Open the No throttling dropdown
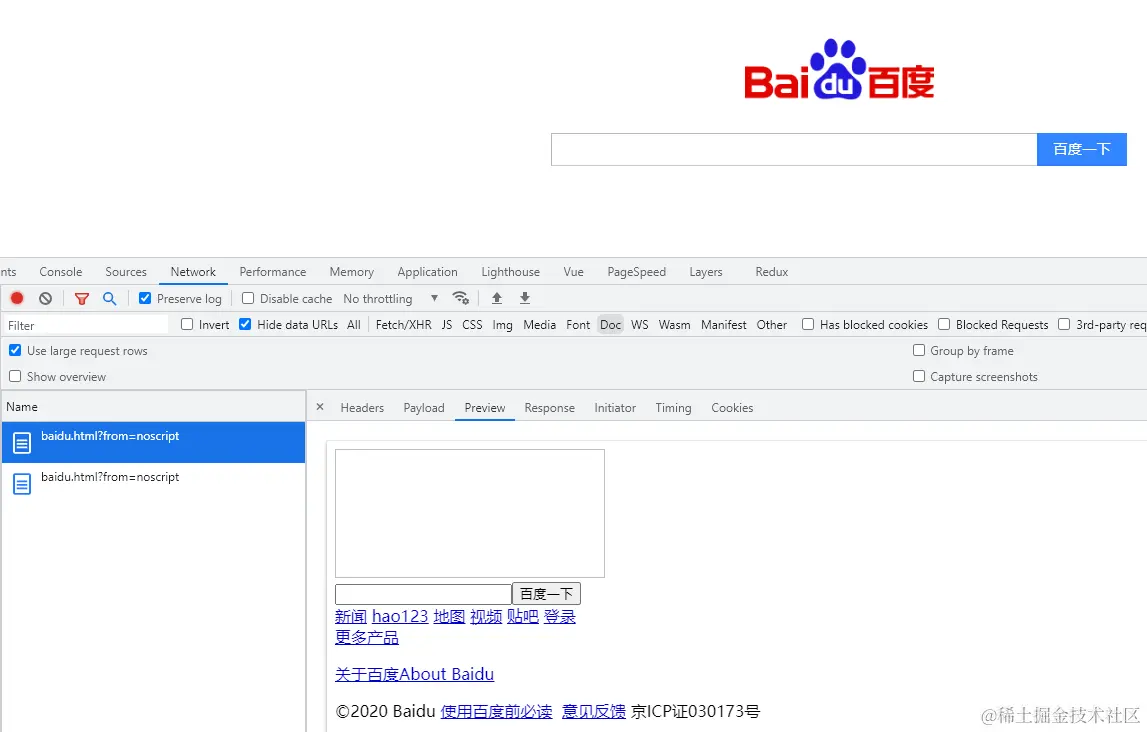The image size is (1147, 732). coord(391,298)
